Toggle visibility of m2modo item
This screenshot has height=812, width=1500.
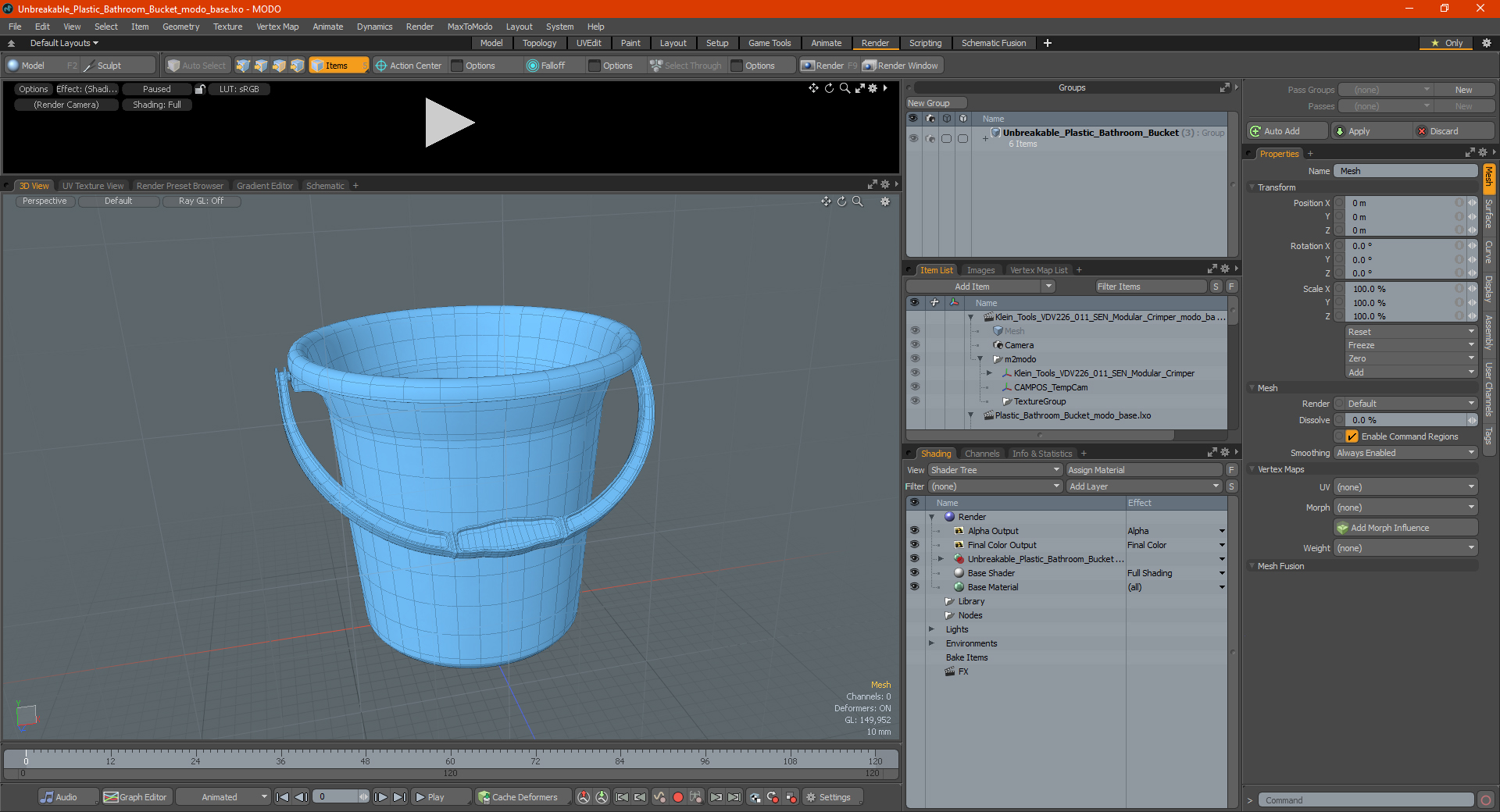pos(915,359)
